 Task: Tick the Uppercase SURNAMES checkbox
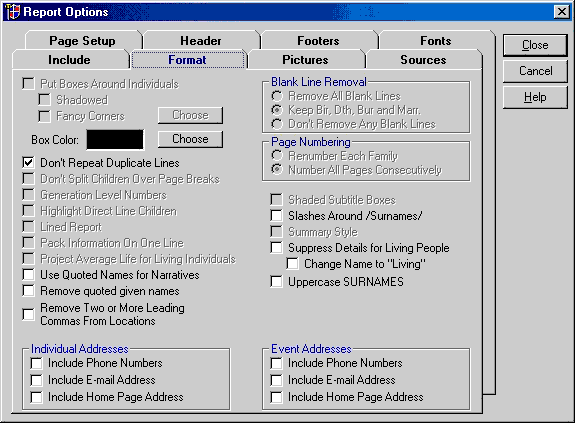coord(276,282)
